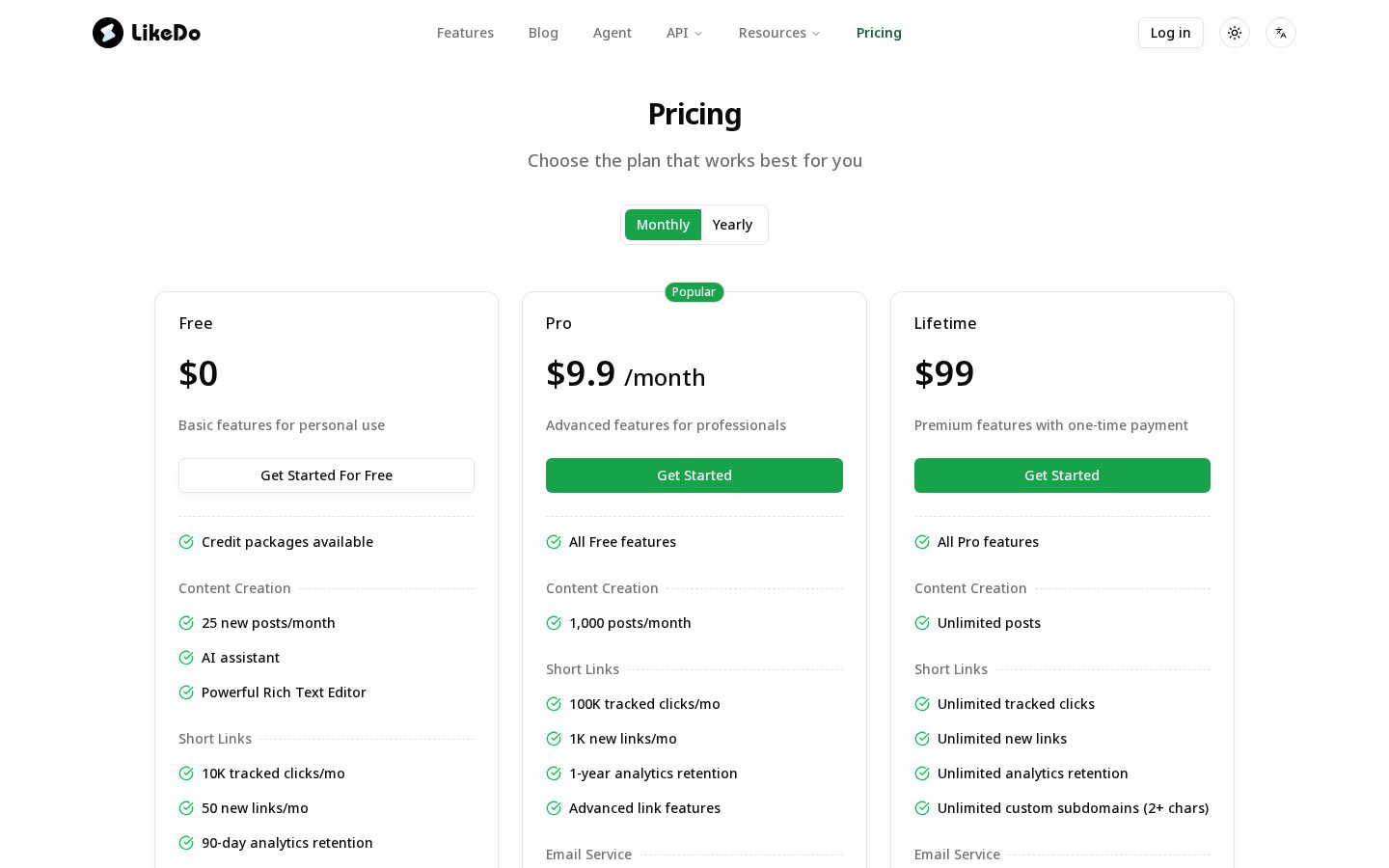Click Get Started under Pro plan
Image resolution: width=1389 pixels, height=868 pixels.
694,475
